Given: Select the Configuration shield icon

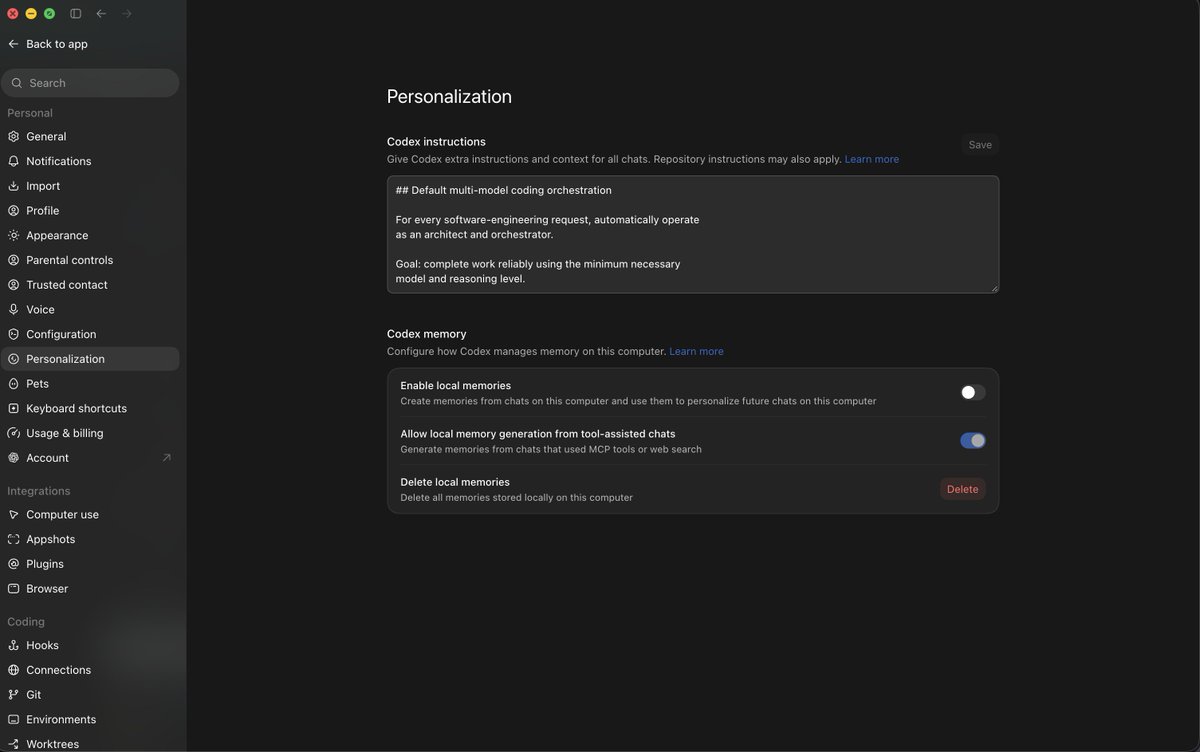Looking at the screenshot, I should (x=14, y=334).
